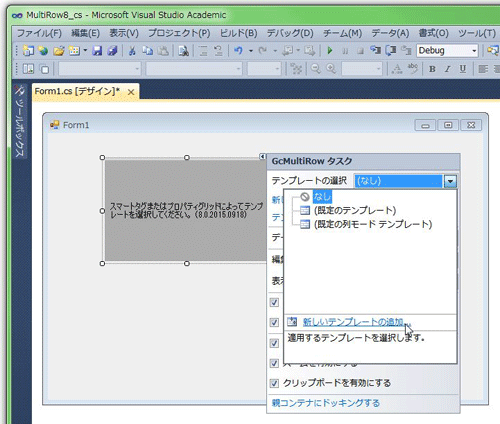Click the Step Into icon
Screen dimensions: 500x424
point(376,51)
